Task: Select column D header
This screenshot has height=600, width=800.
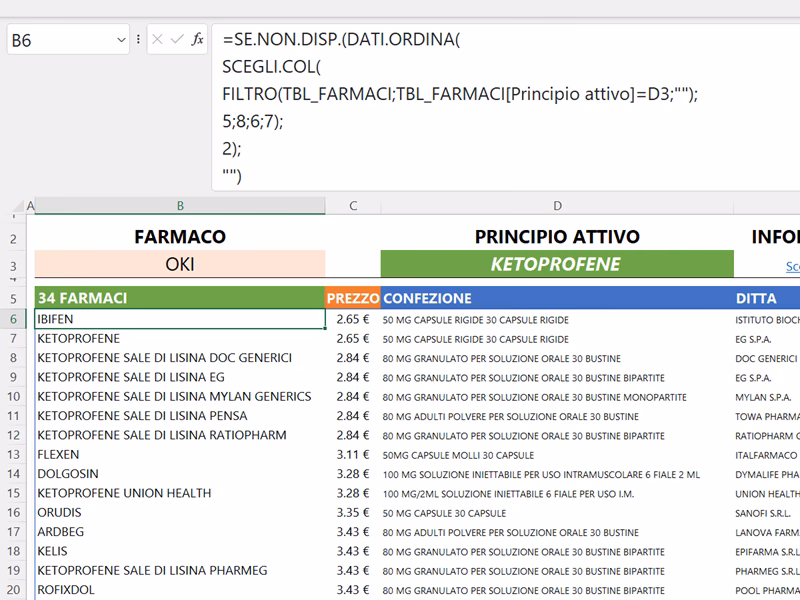Action: [x=557, y=206]
